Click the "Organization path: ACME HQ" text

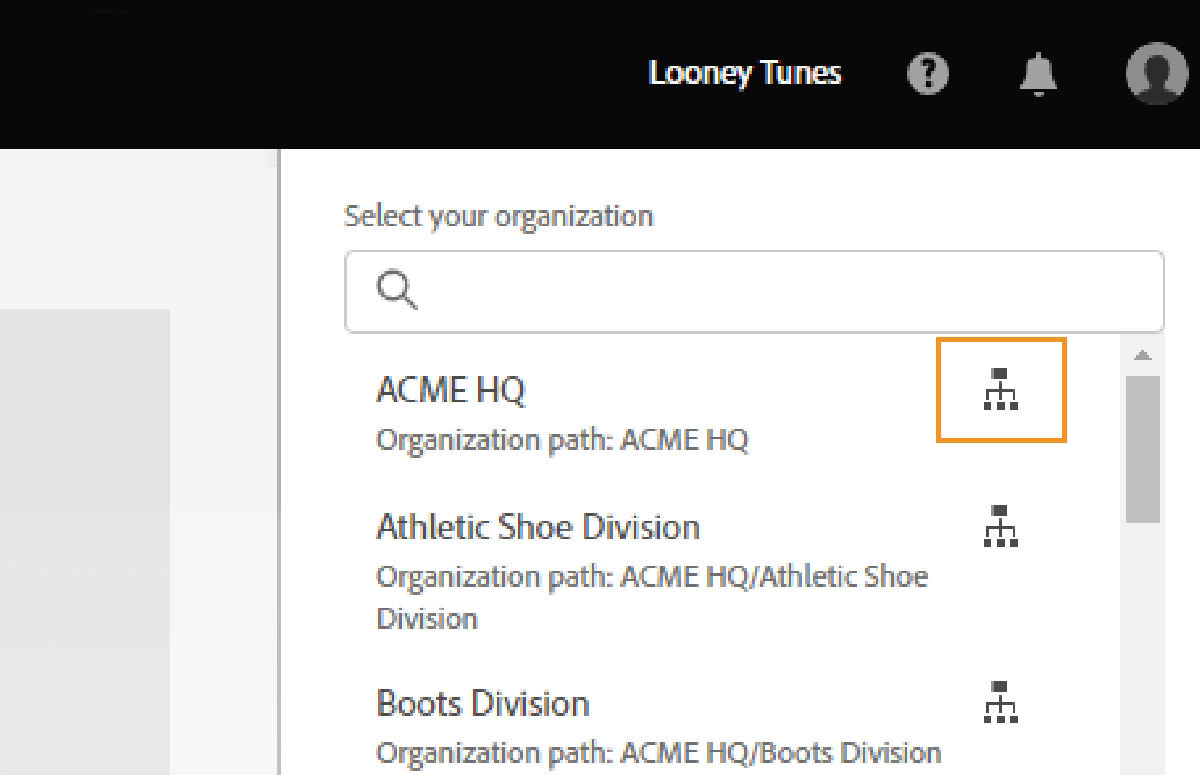[562, 440]
